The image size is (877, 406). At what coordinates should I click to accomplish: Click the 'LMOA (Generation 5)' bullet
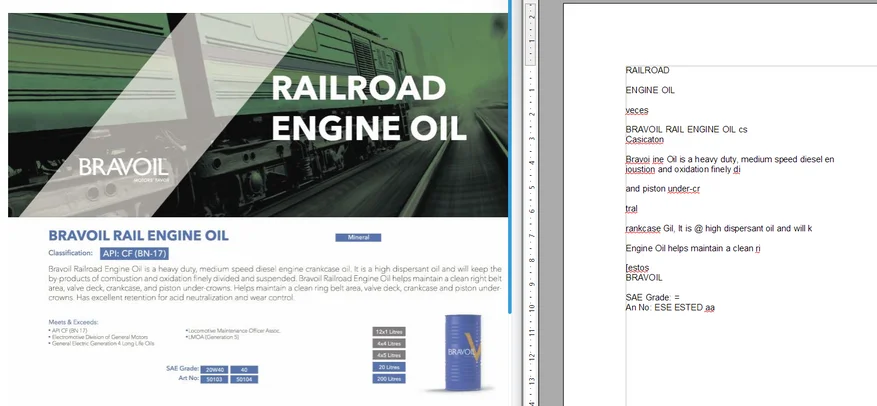pyautogui.click(x=212, y=337)
